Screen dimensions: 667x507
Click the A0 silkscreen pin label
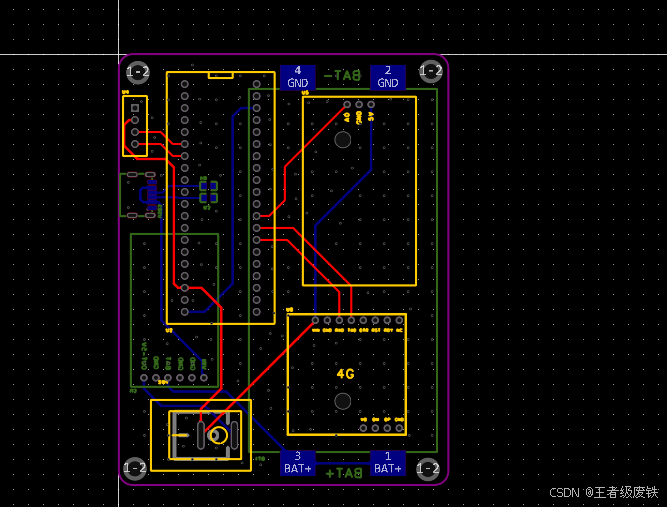point(347,117)
